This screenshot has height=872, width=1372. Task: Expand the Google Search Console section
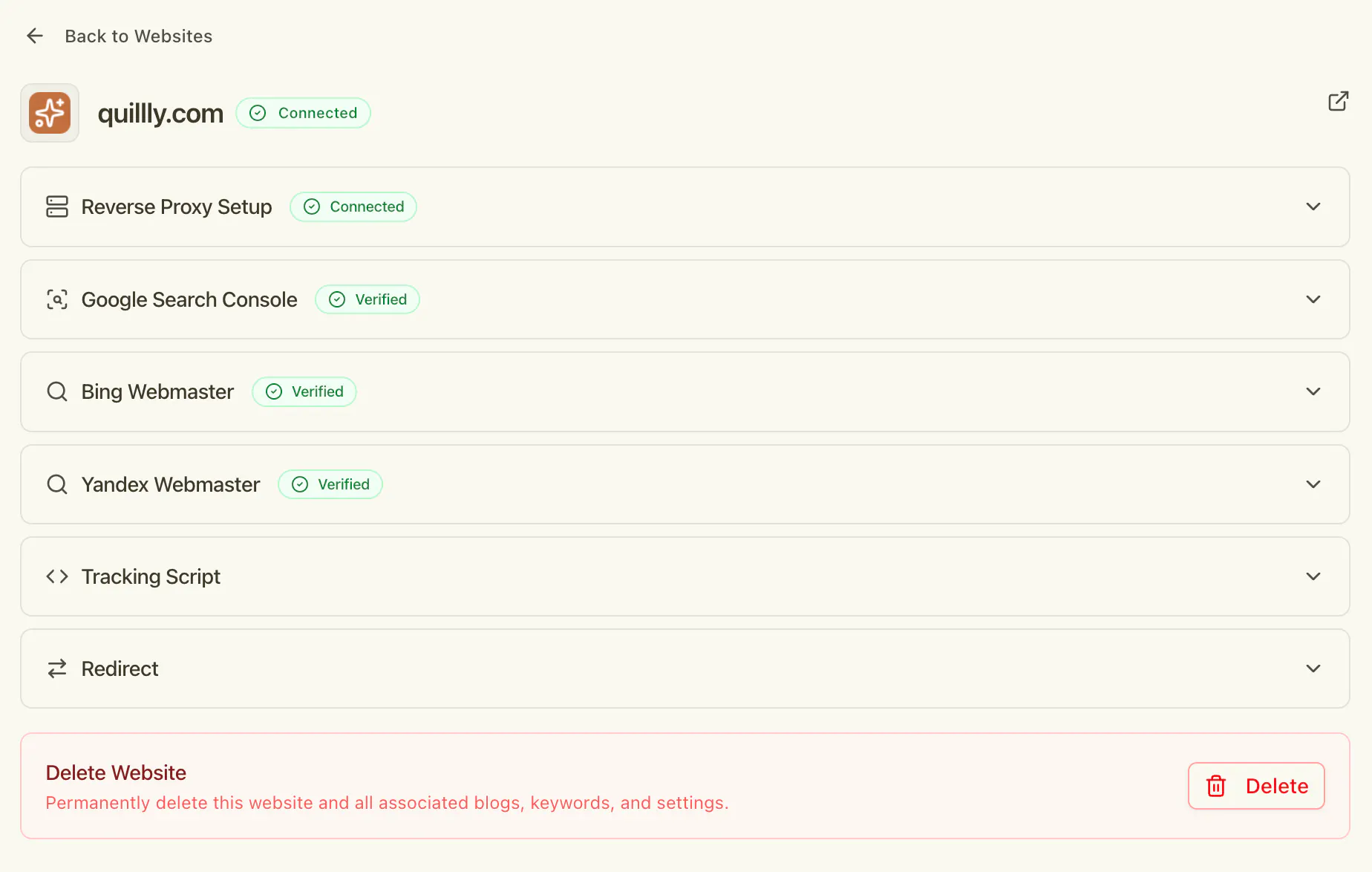click(1313, 299)
